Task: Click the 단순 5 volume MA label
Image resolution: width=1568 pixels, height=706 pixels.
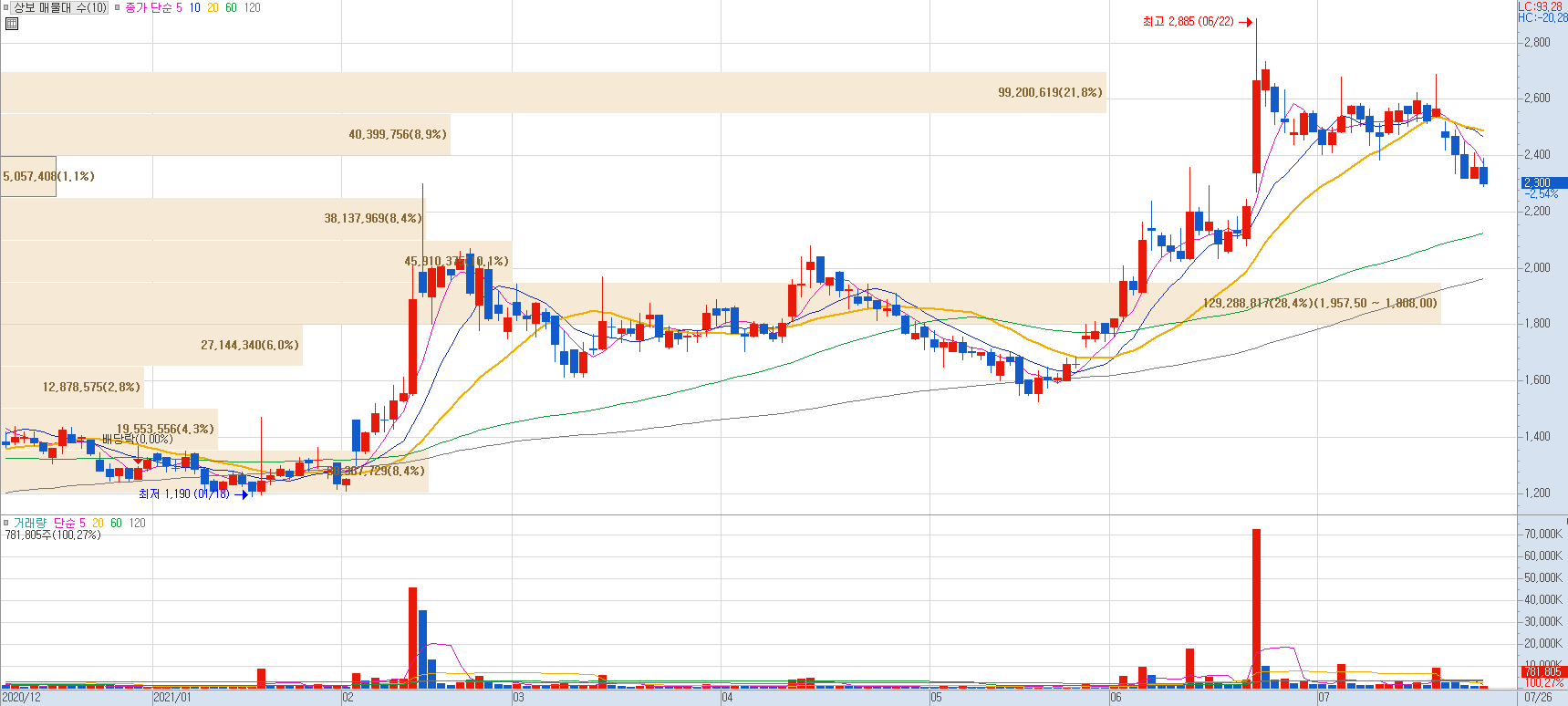Action: [69, 523]
